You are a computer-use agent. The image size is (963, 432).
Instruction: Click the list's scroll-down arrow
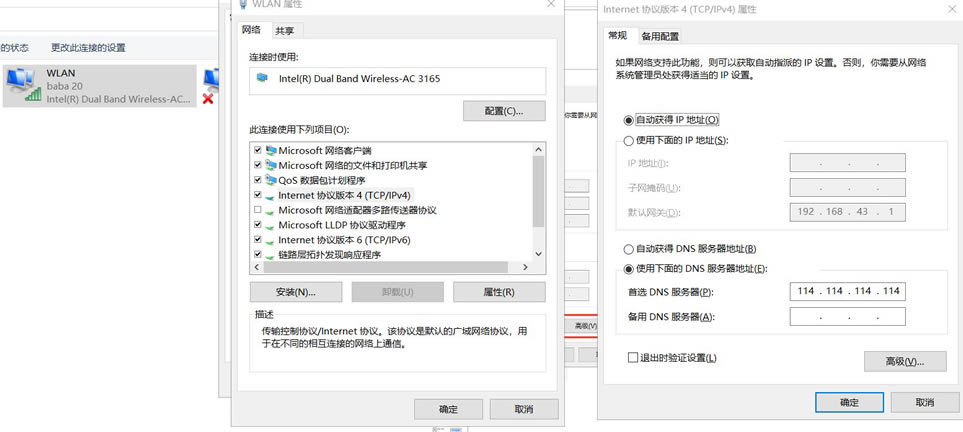(x=539, y=253)
